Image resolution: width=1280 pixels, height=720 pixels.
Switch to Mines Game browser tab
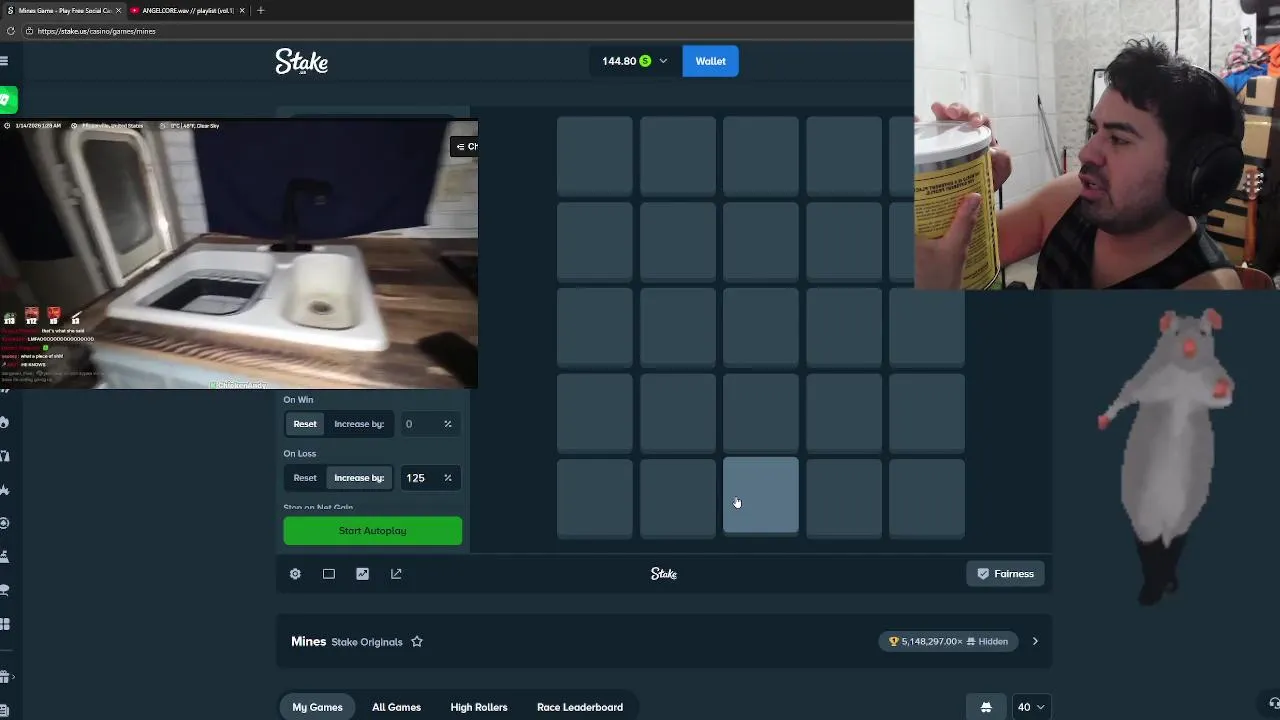pos(64,10)
